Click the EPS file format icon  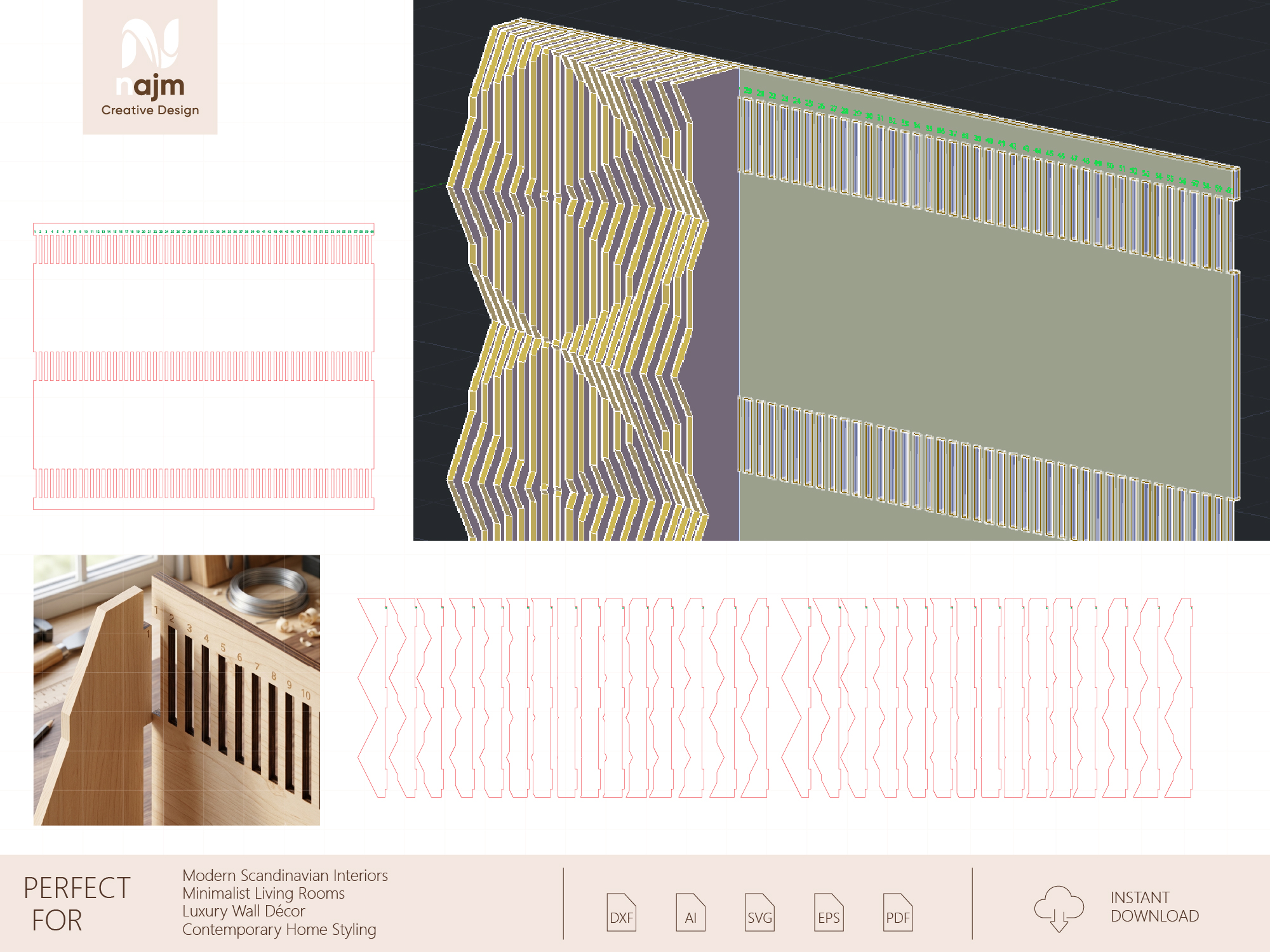tap(829, 912)
